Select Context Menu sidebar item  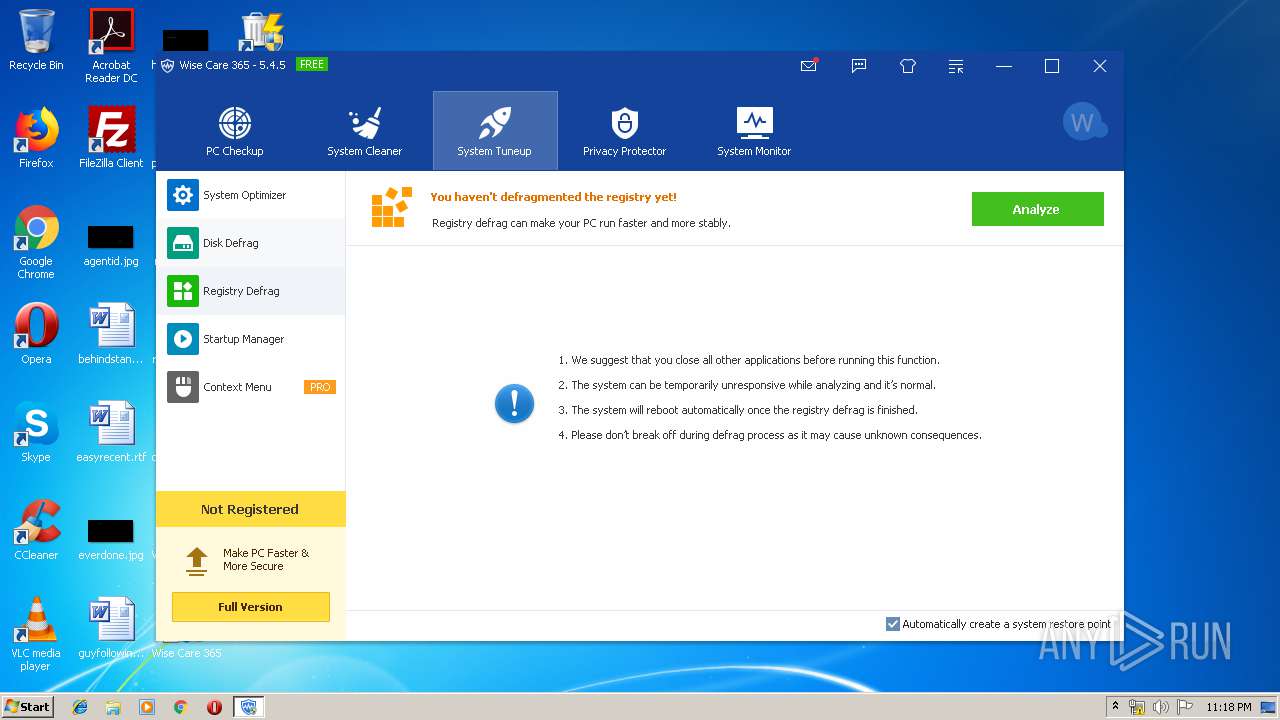click(x=251, y=387)
